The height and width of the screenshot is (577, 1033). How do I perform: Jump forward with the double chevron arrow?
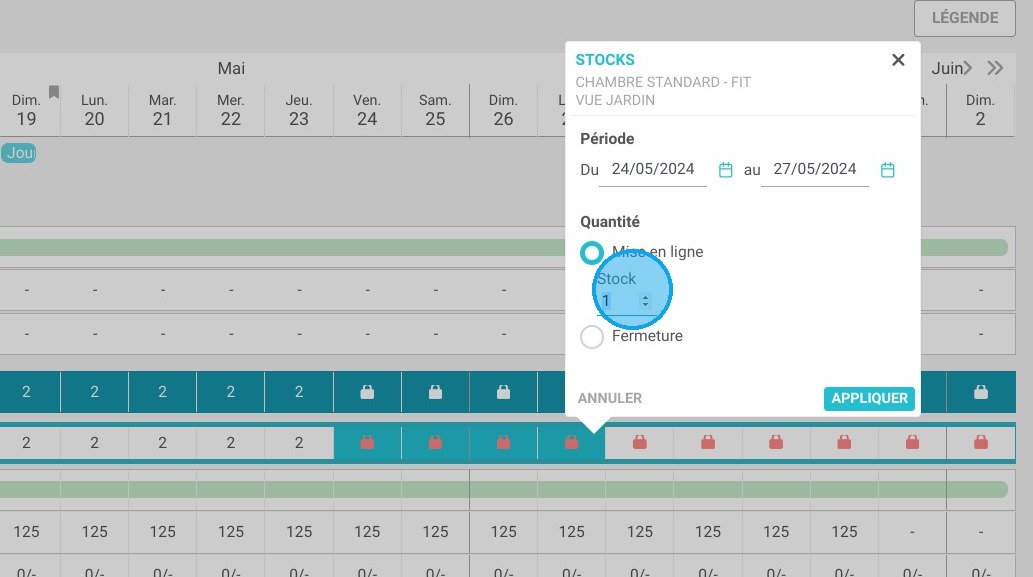[995, 68]
